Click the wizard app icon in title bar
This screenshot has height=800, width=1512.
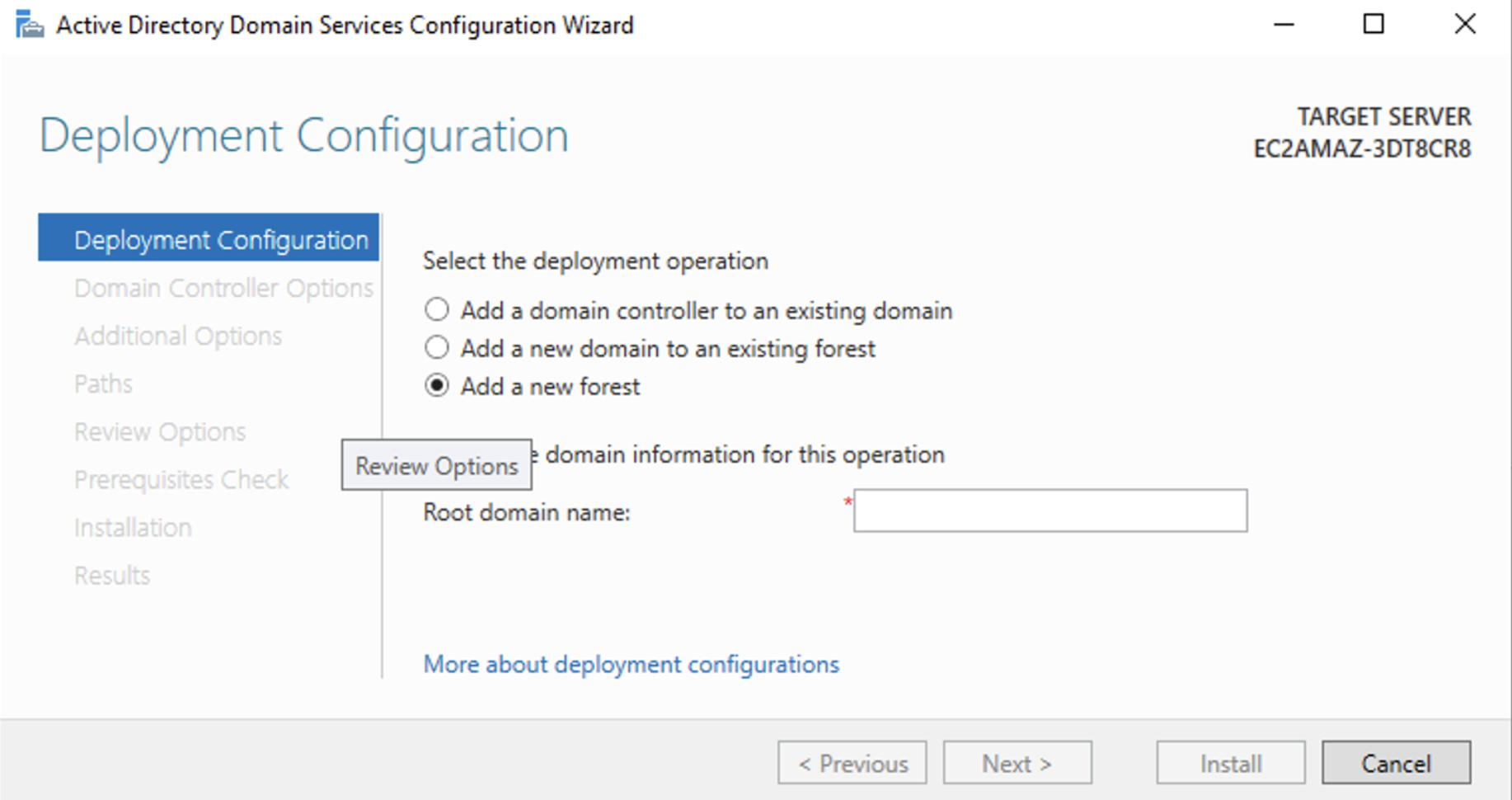(x=30, y=25)
